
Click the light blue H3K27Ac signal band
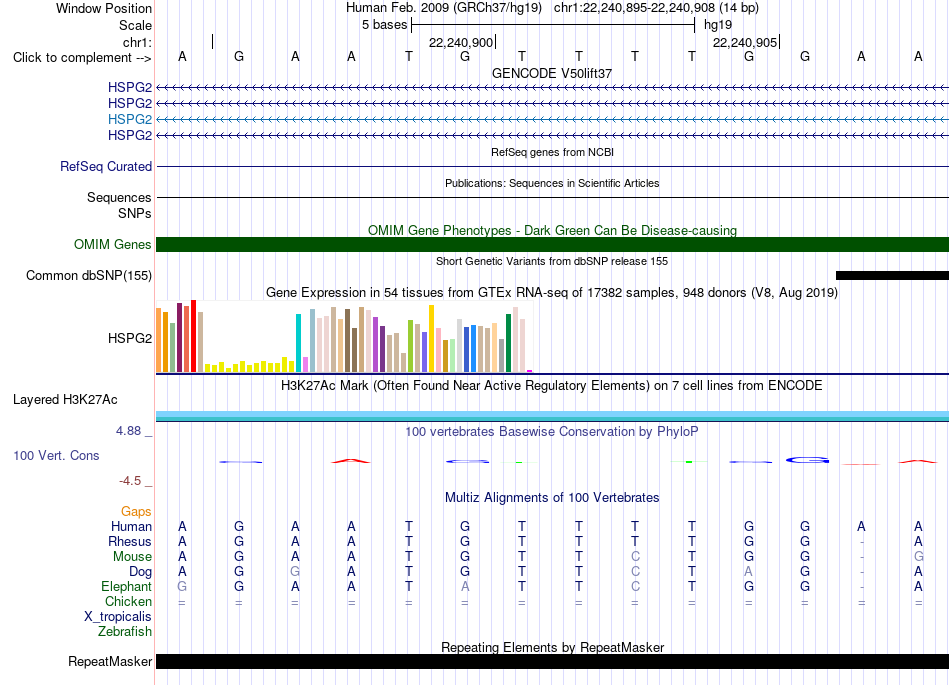click(x=552, y=415)
